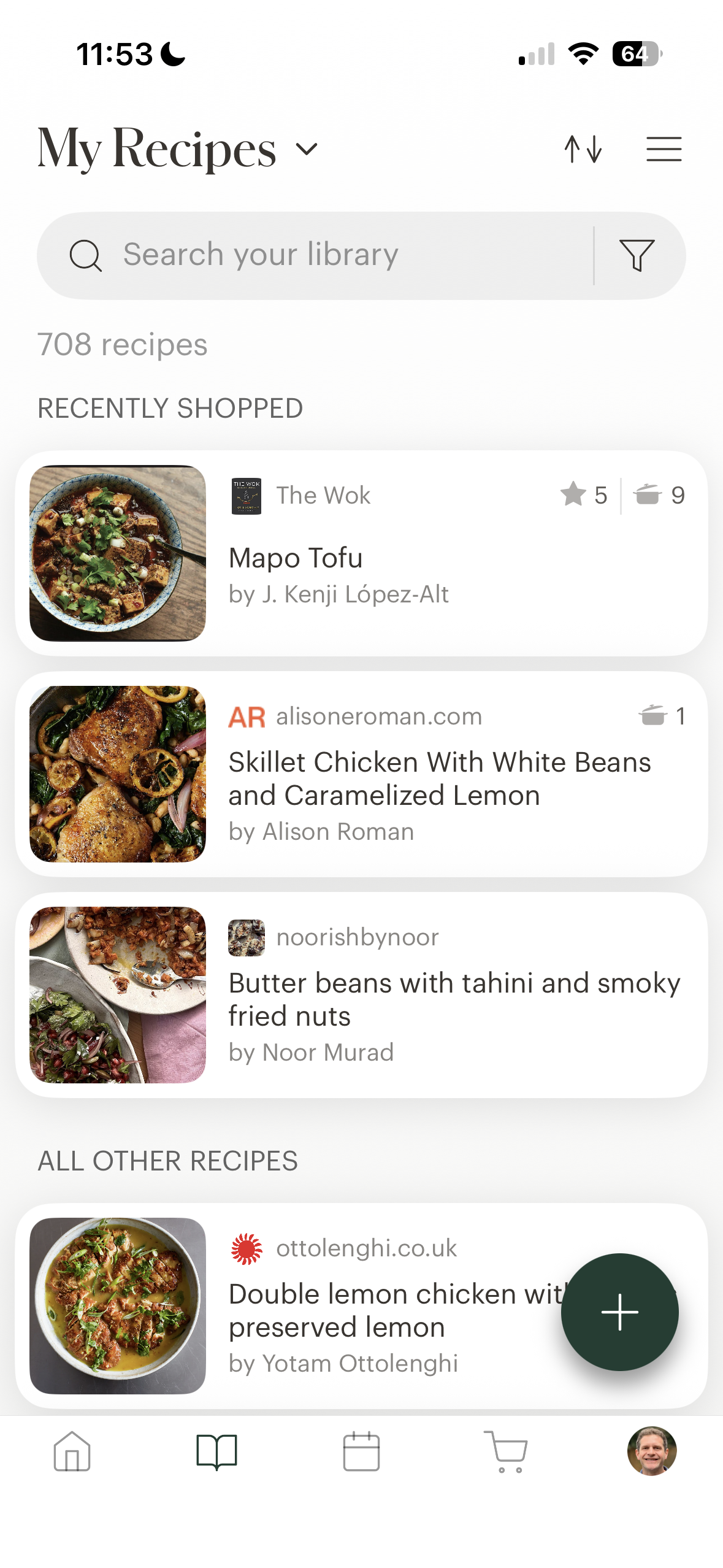Tap the alisoneroman.com source label
The height and width of the screenshot is (1568, 723).
pyautogui.click(x=379, y=716)
